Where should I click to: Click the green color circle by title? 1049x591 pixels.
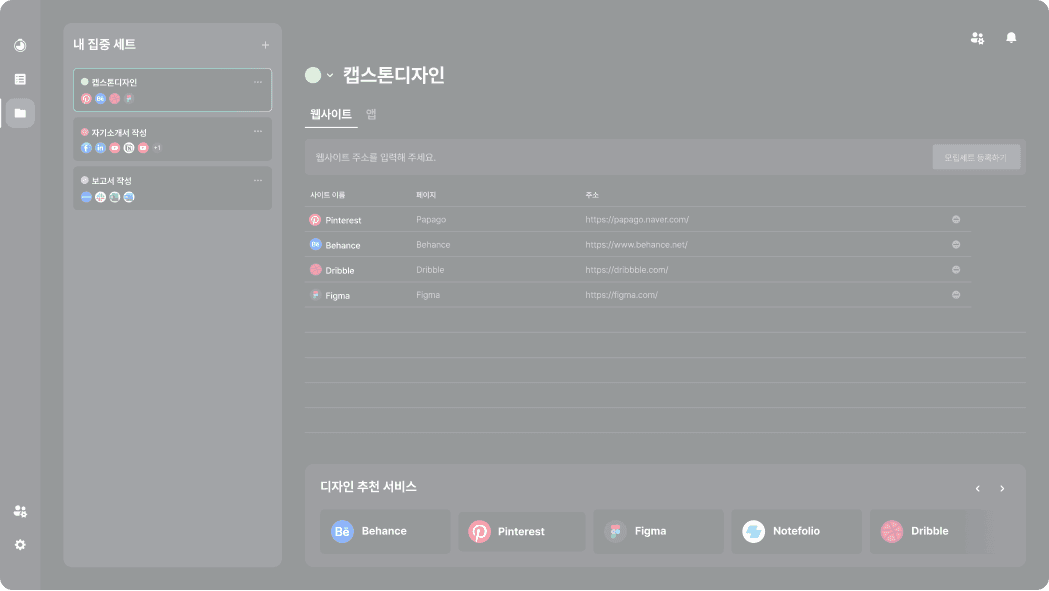pyautogui.click(x=313, y=75)
